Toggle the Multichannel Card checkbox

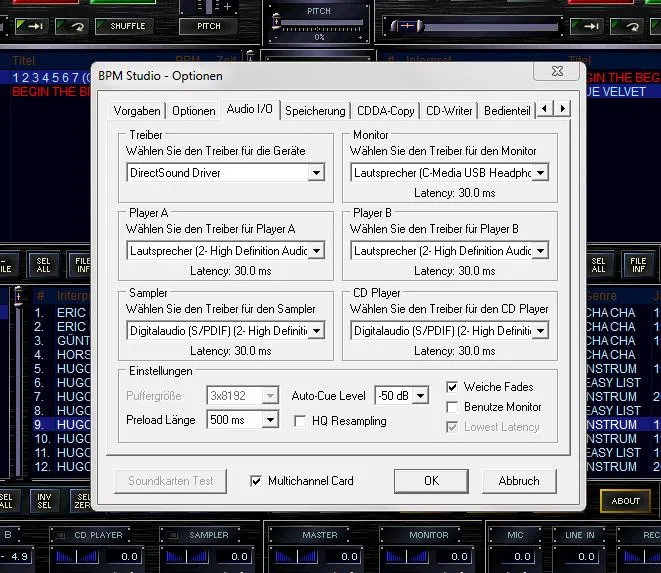[x=258, y=481]
